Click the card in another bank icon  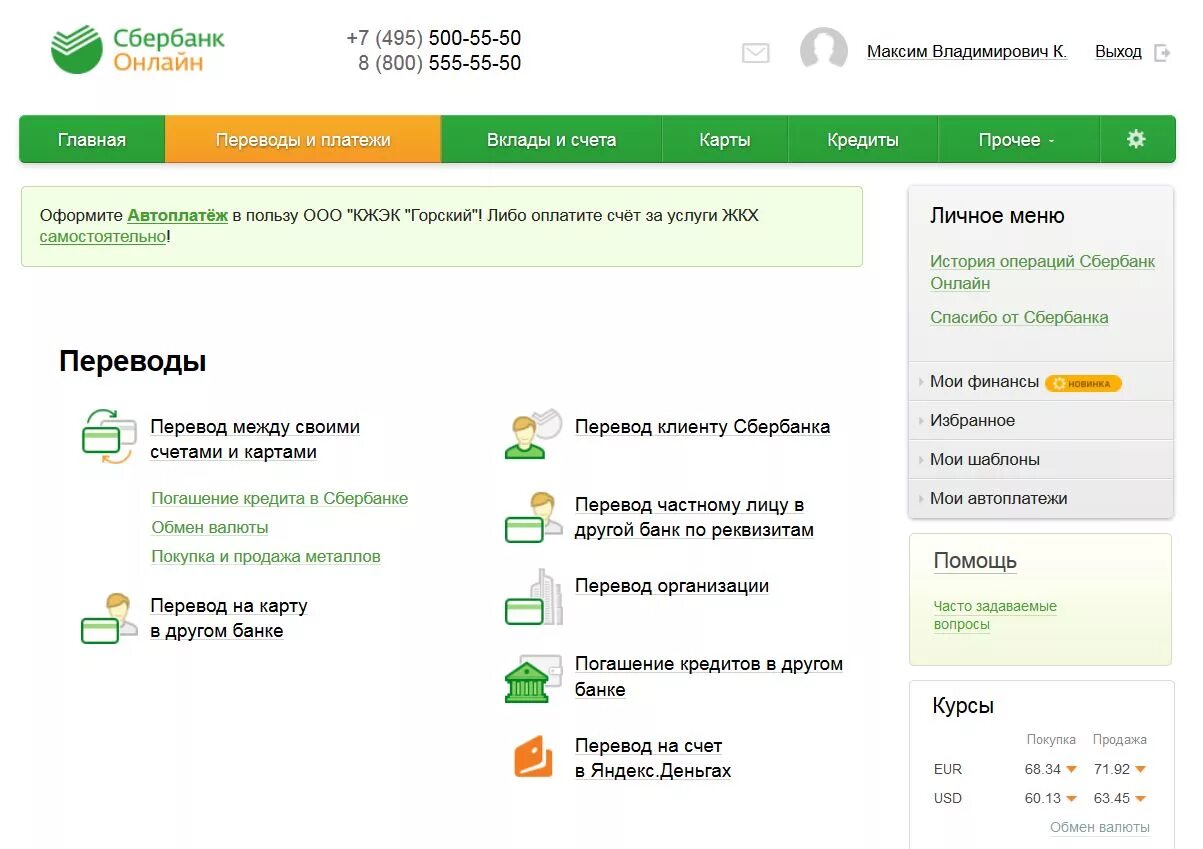108,618
